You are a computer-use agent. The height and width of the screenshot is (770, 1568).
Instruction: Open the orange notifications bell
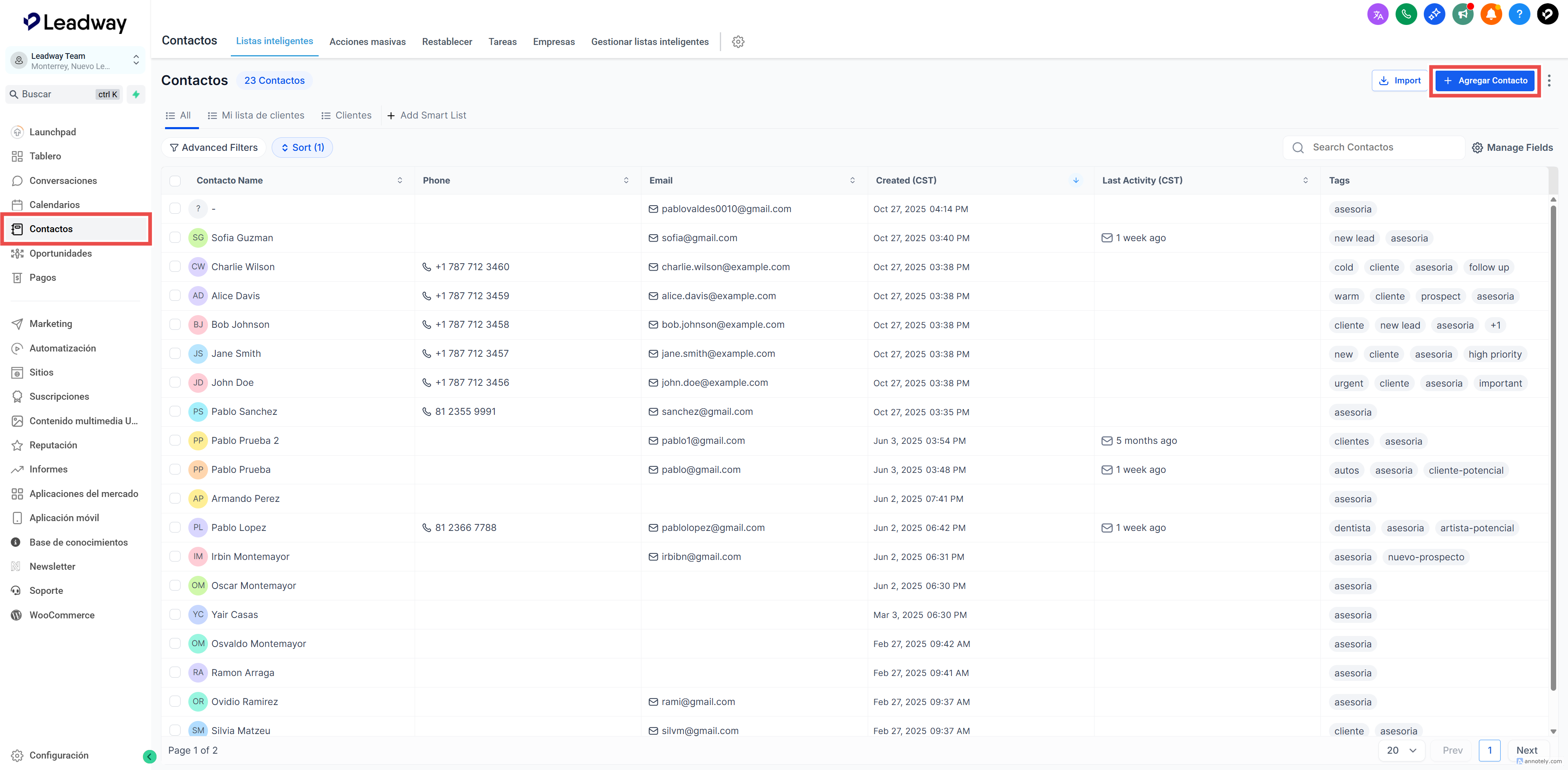pos(1491,14)
